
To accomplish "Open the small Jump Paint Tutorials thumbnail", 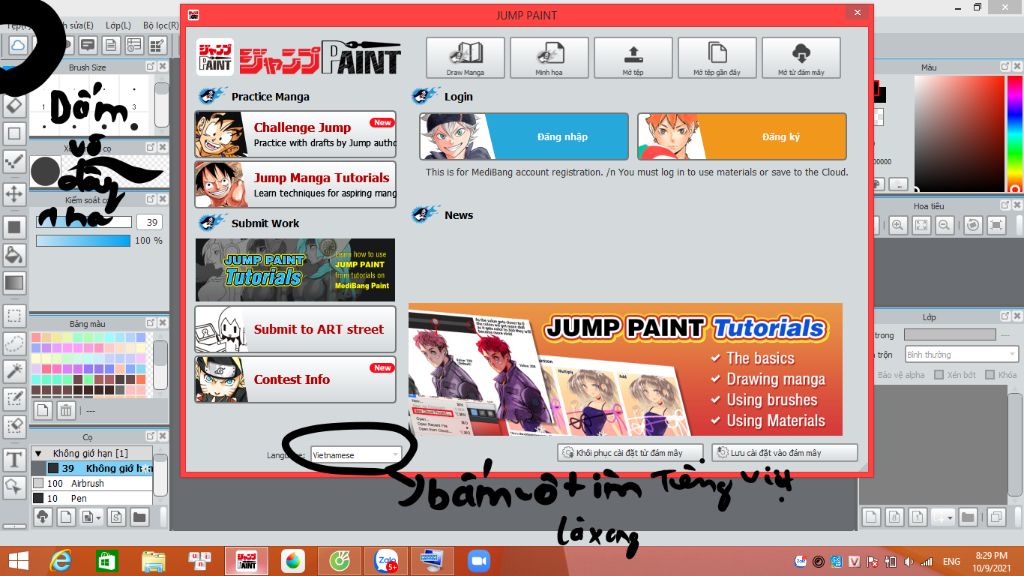I will (295, 270).
